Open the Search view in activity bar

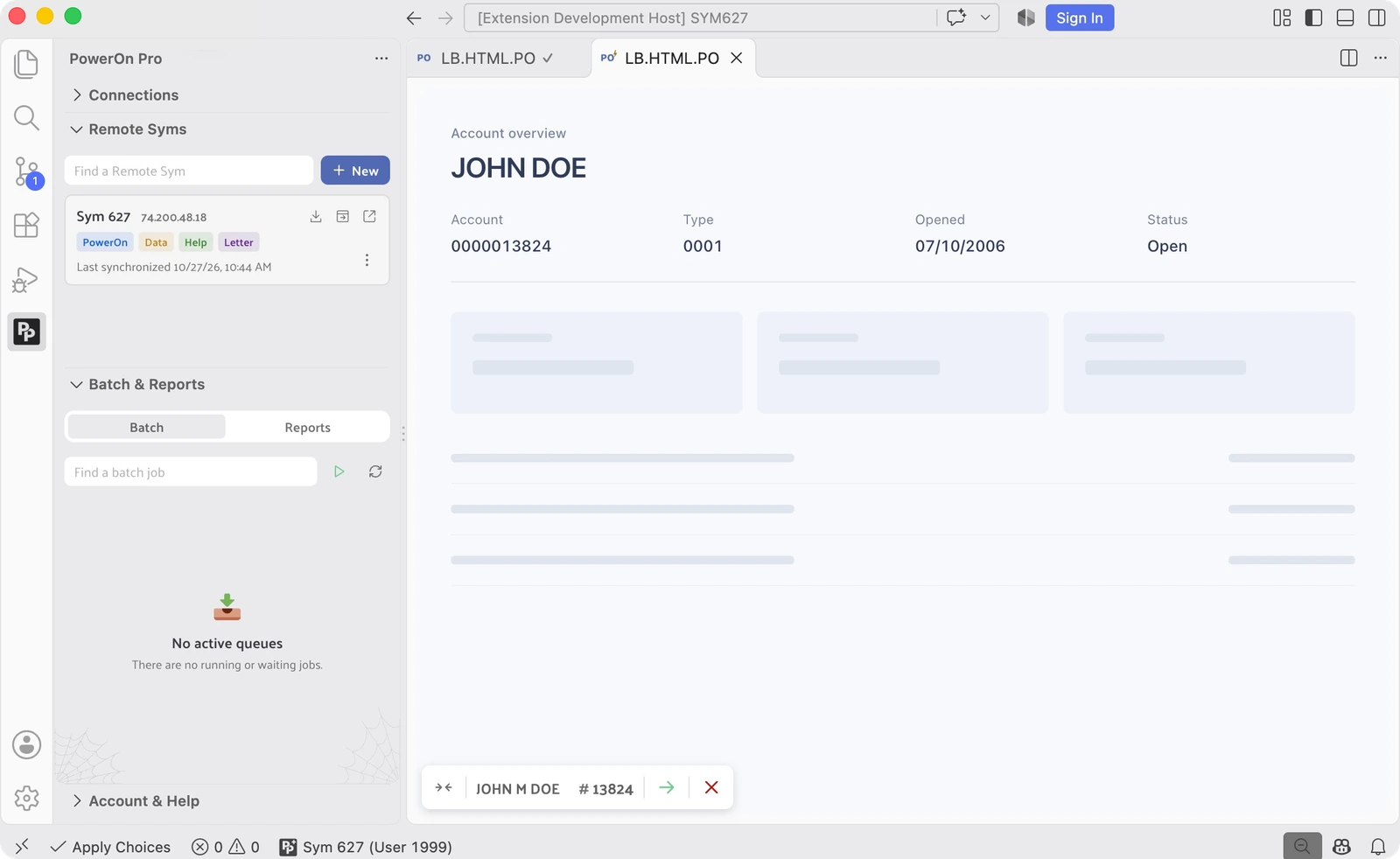pyautogui.click(x=26, y=117)
